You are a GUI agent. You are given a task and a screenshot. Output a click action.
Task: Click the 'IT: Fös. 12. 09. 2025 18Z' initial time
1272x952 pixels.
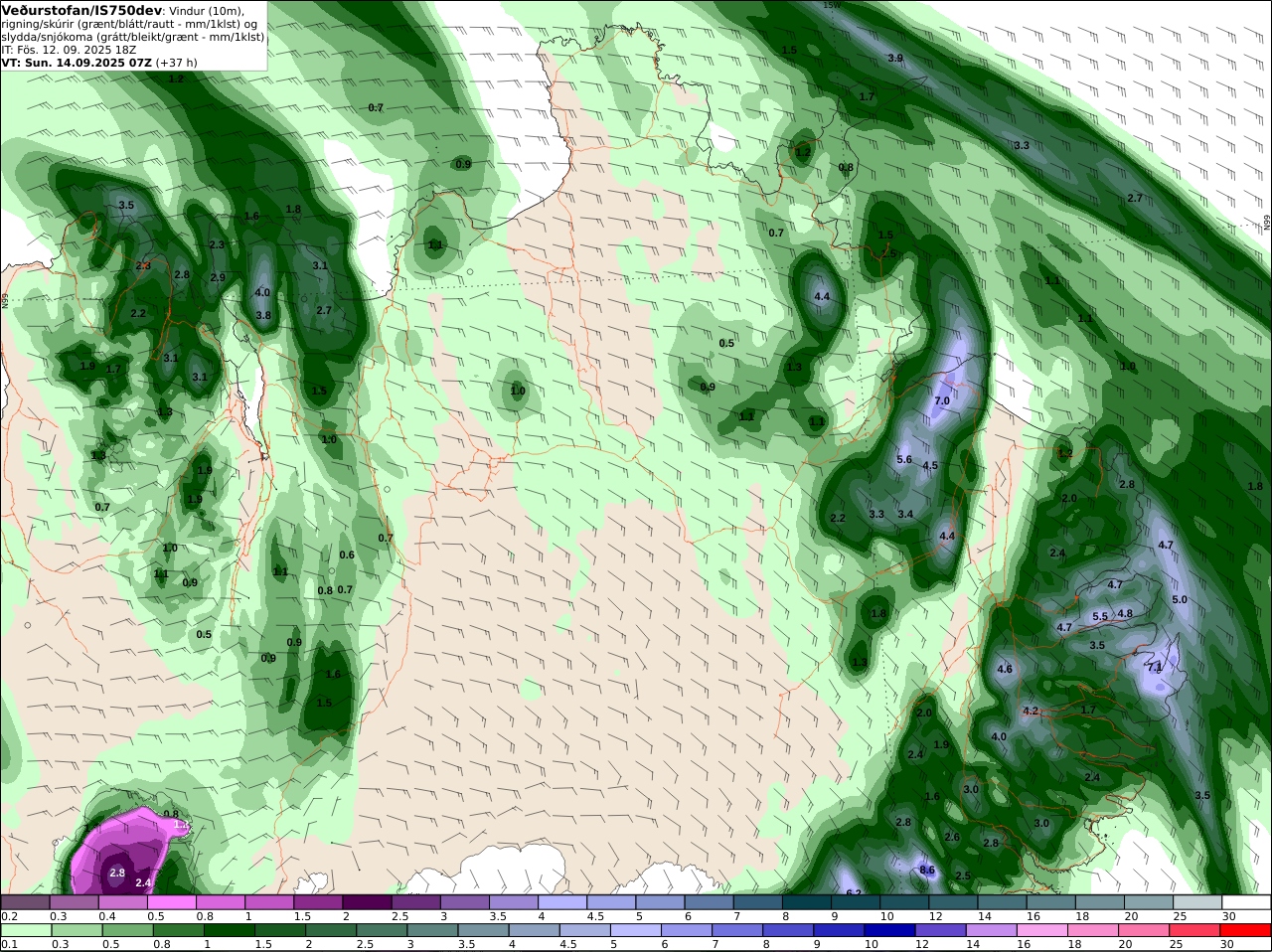tap(69, 50)
